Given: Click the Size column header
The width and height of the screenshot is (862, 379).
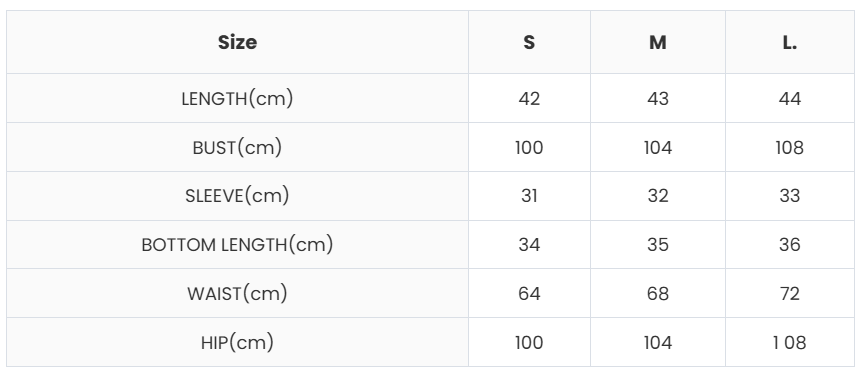Looking at the screenshot, I should pos(237,42).
